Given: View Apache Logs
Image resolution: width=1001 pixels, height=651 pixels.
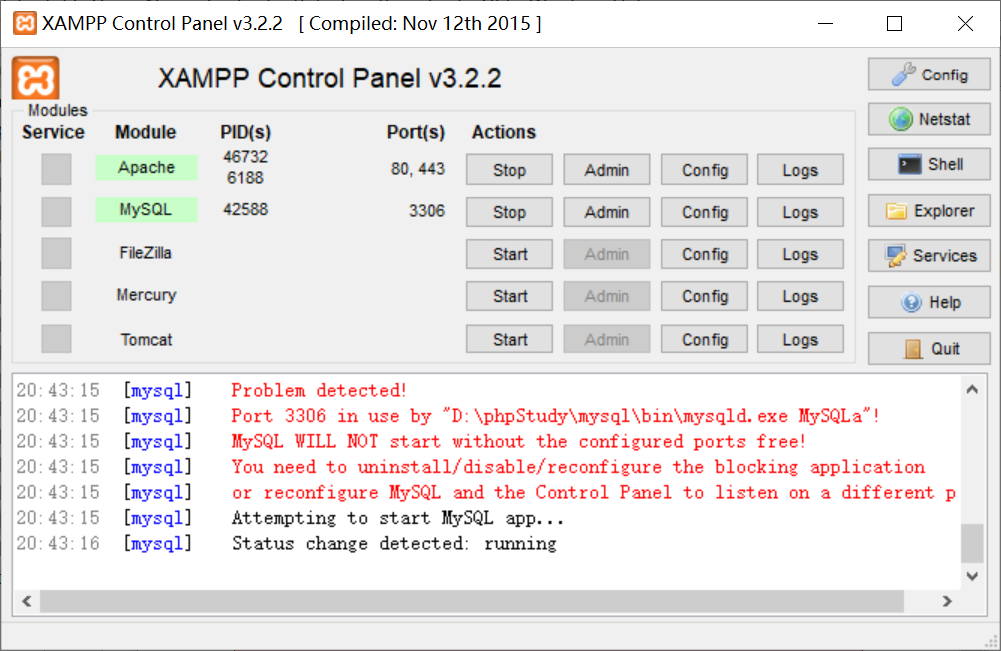Looking at the screenshot, I should click(x=801, y=170).
